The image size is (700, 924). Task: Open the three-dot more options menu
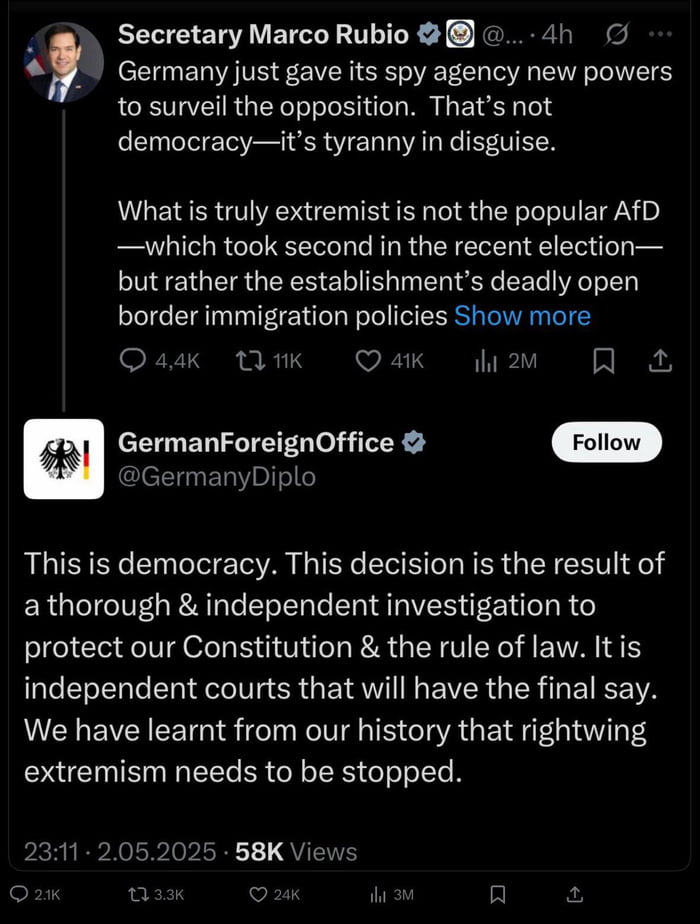tap(661, 33)
